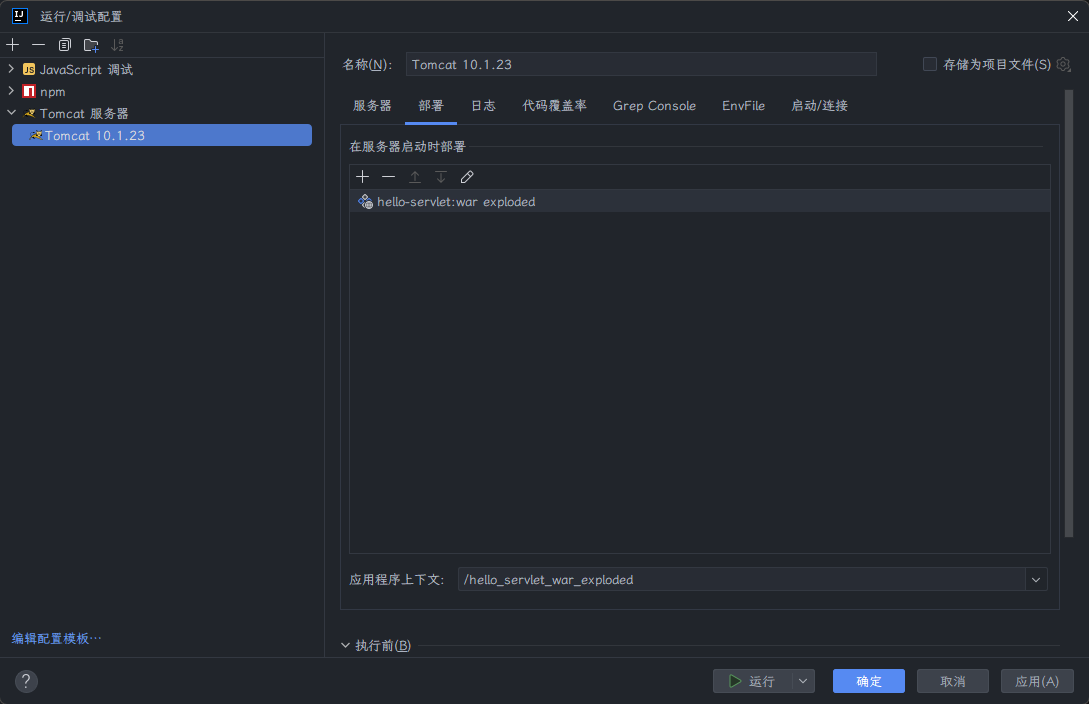
Task: Add deployment artifact with plus icon
Action: 363,177
